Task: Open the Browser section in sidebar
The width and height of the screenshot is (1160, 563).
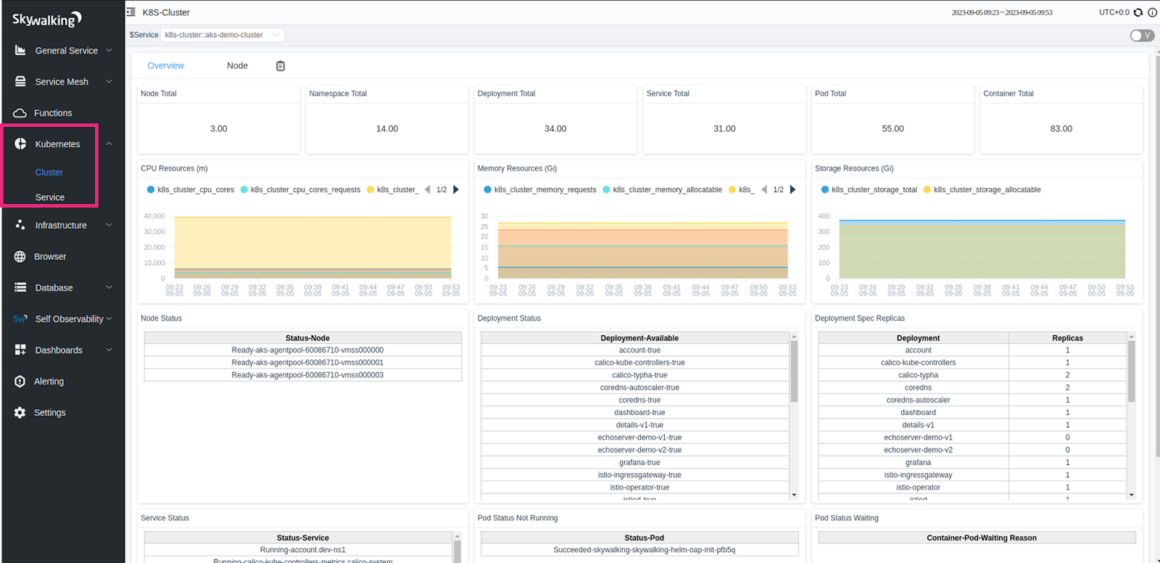Action: coord(50,257)
